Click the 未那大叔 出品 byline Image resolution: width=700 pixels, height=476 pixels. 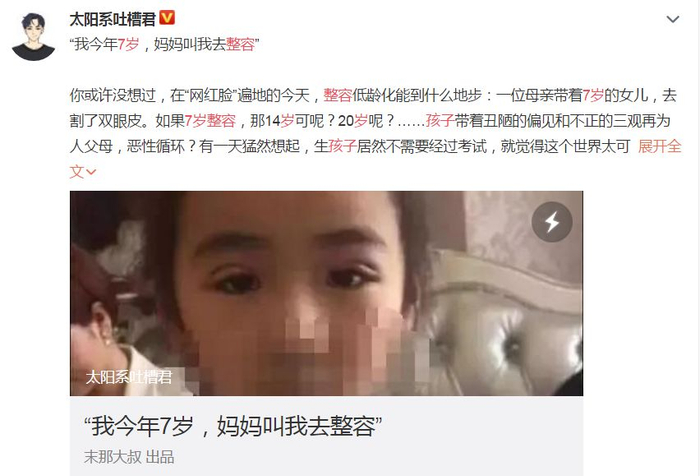tap(129, 457)
